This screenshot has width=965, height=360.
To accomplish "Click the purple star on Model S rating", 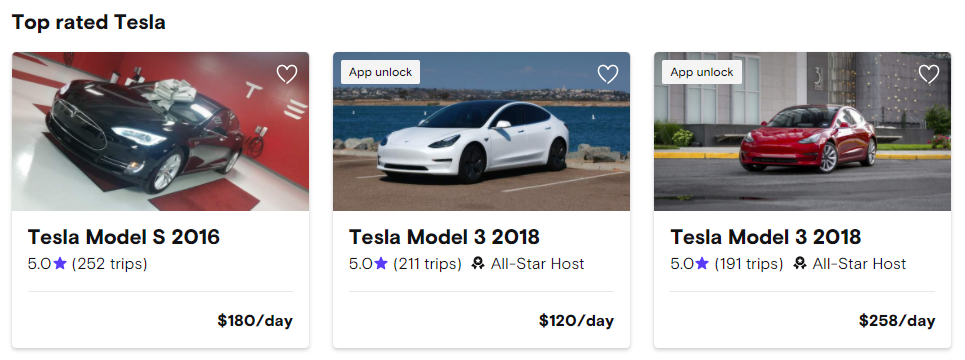I will click(x=60, y=264).
